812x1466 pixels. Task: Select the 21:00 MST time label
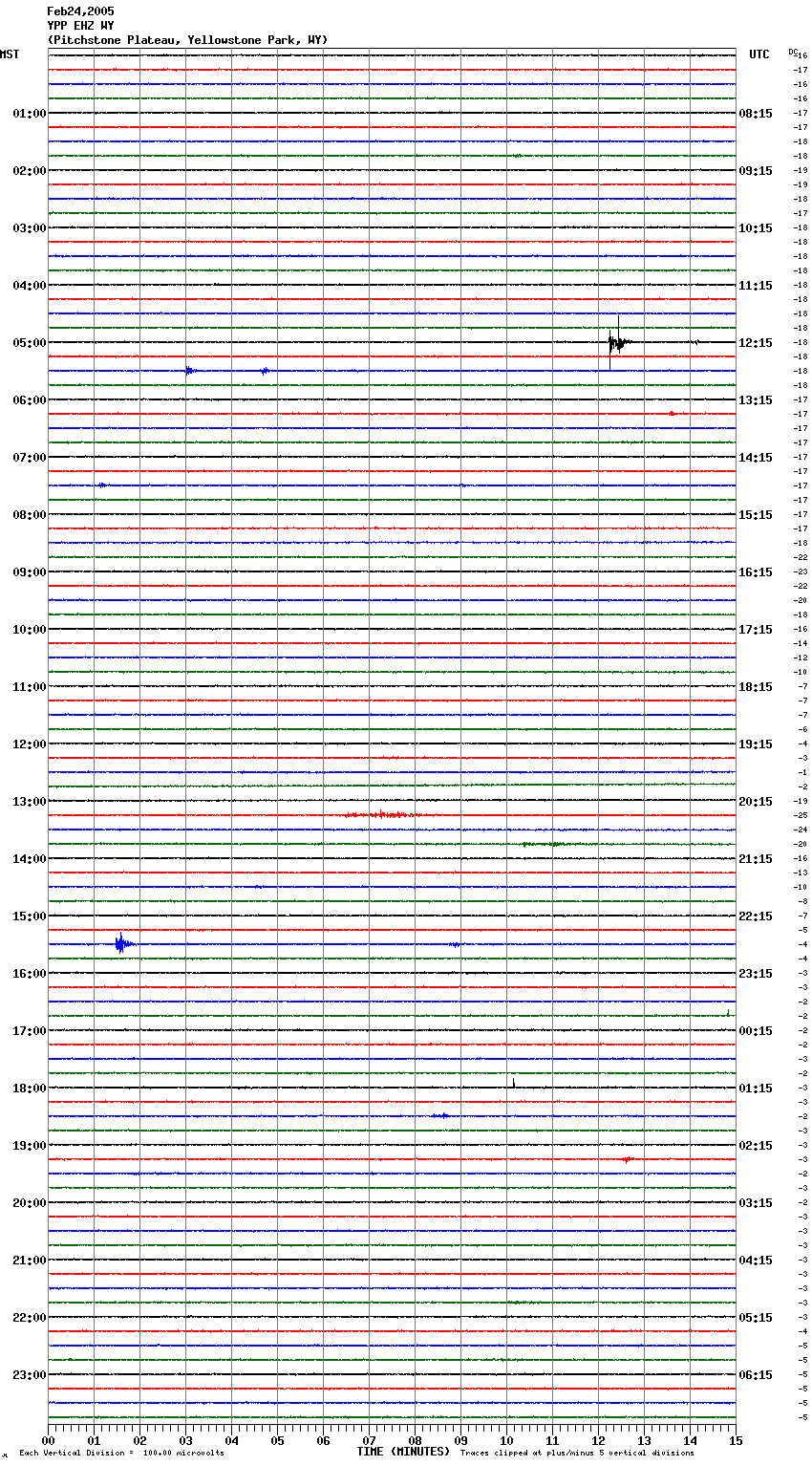click(30, 1261)
